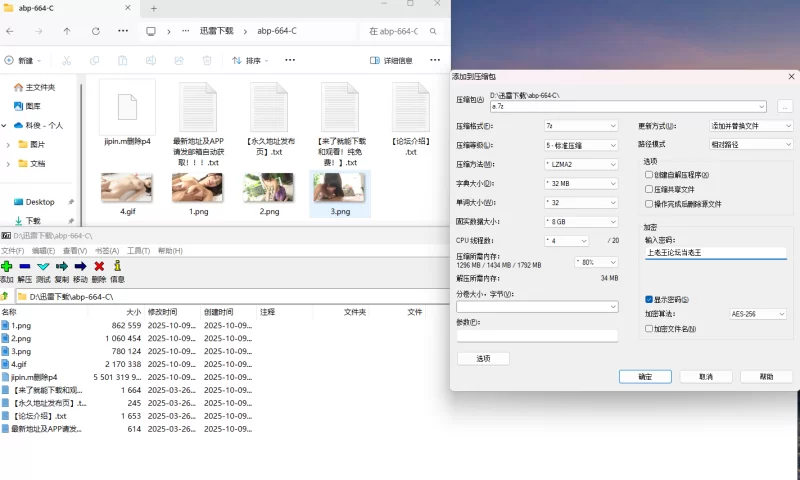Open the 加密算法 AES-256 dropdown
Viewport: 800px width, 480px height.
pyautogui.click(x=757, y=314)
